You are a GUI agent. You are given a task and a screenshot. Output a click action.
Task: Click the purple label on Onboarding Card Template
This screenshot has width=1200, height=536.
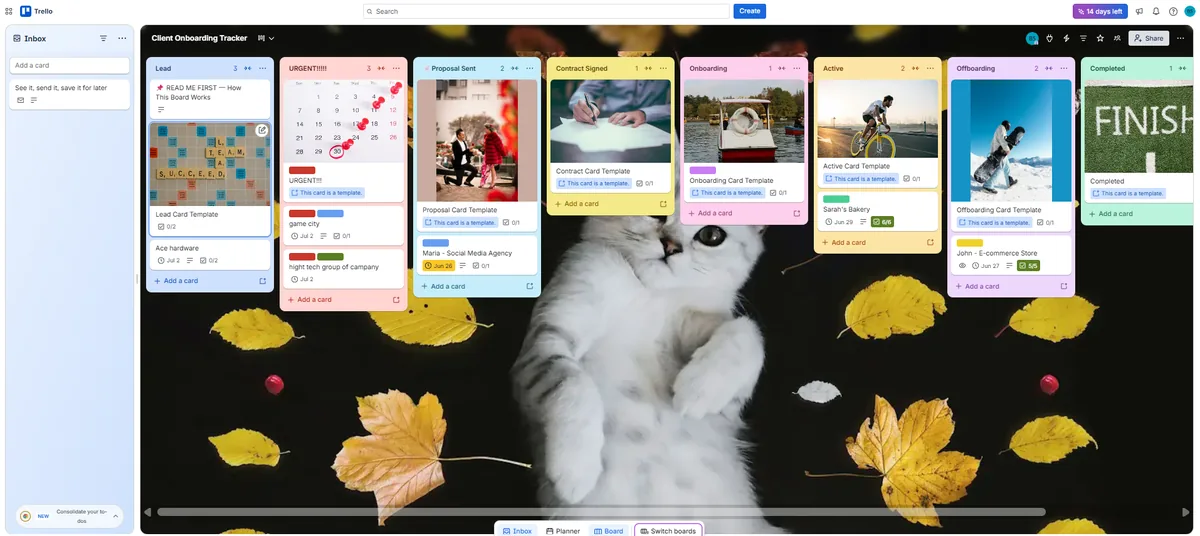click(x=703, y=170)
